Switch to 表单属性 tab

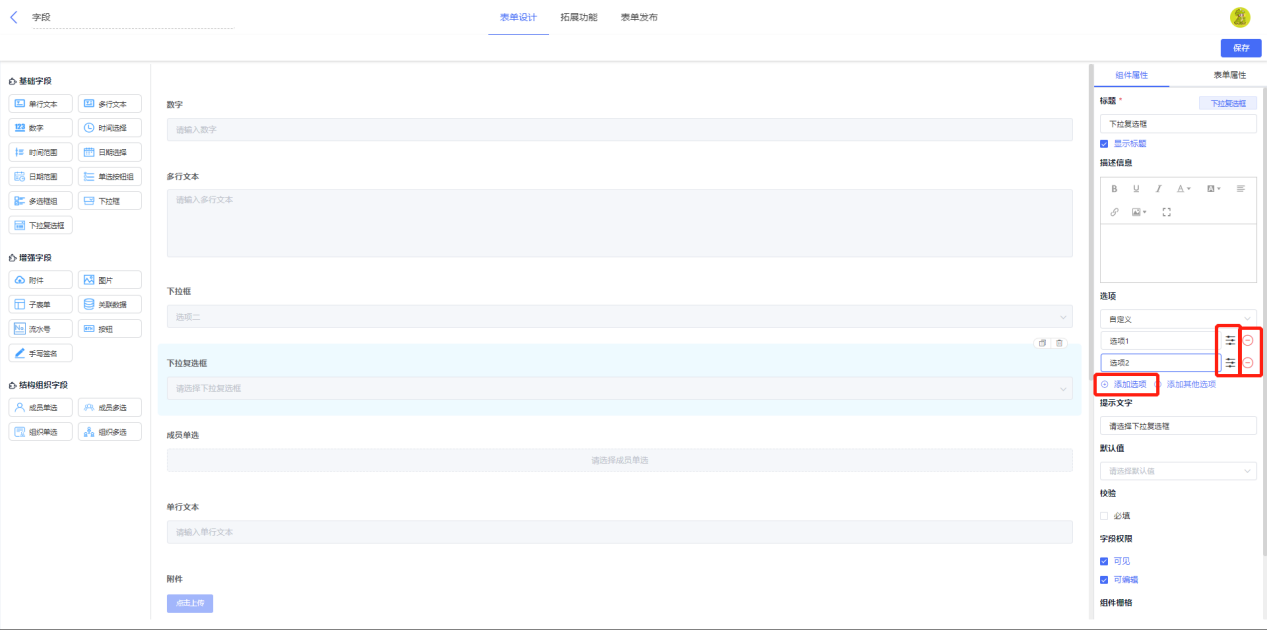pyautogui.click(x=1229, y=75)
